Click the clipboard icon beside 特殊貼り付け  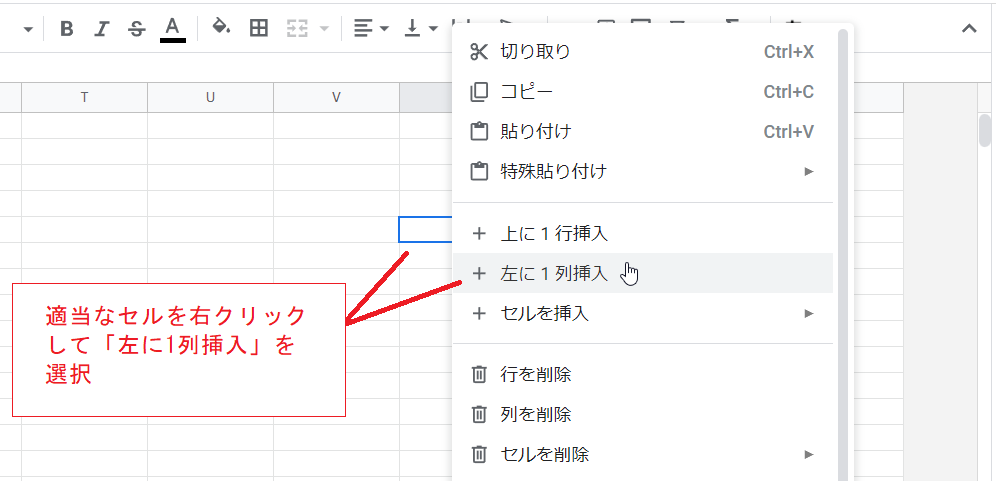coord(479,172)
